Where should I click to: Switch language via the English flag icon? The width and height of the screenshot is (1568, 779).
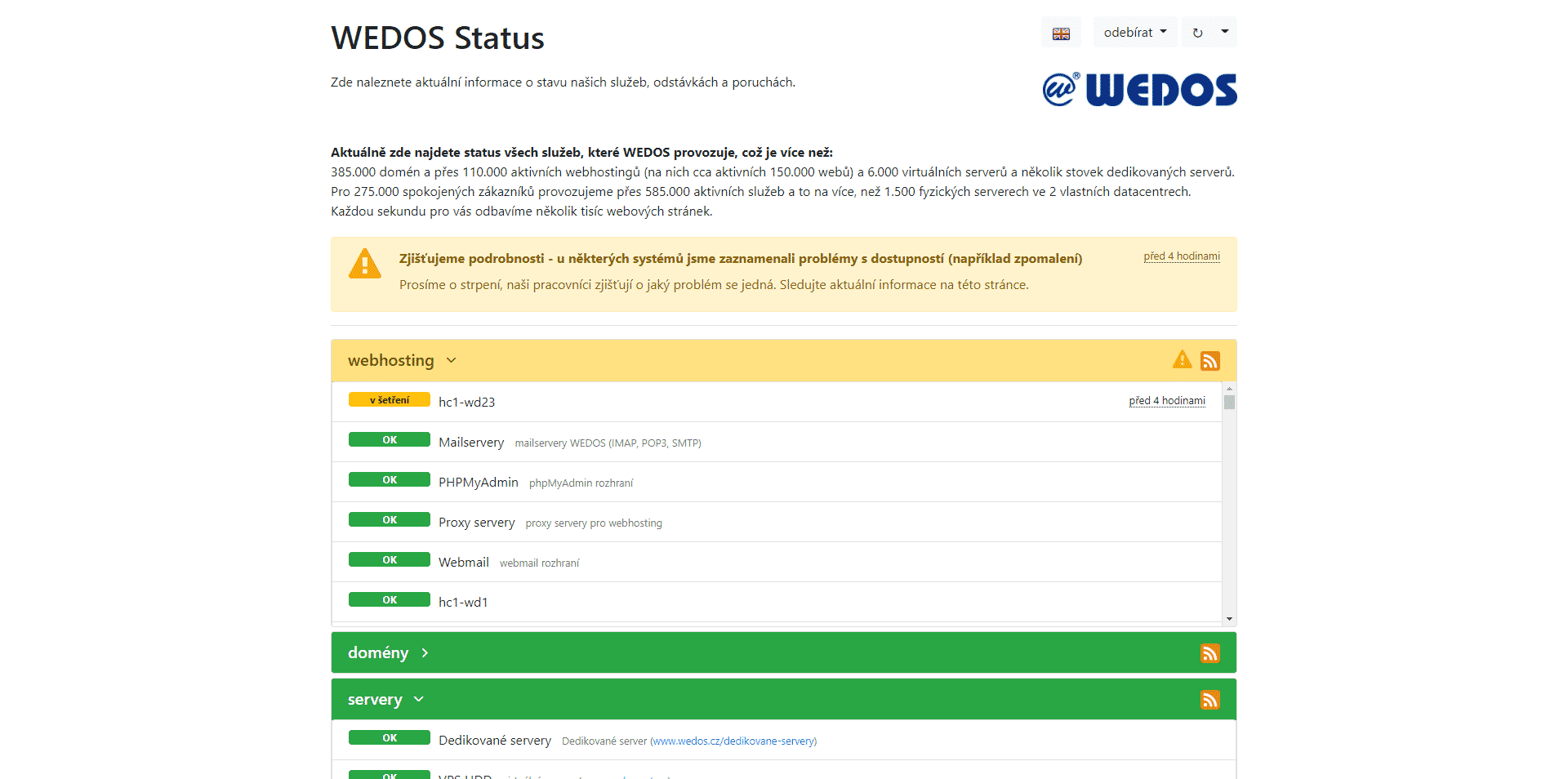1061,33
